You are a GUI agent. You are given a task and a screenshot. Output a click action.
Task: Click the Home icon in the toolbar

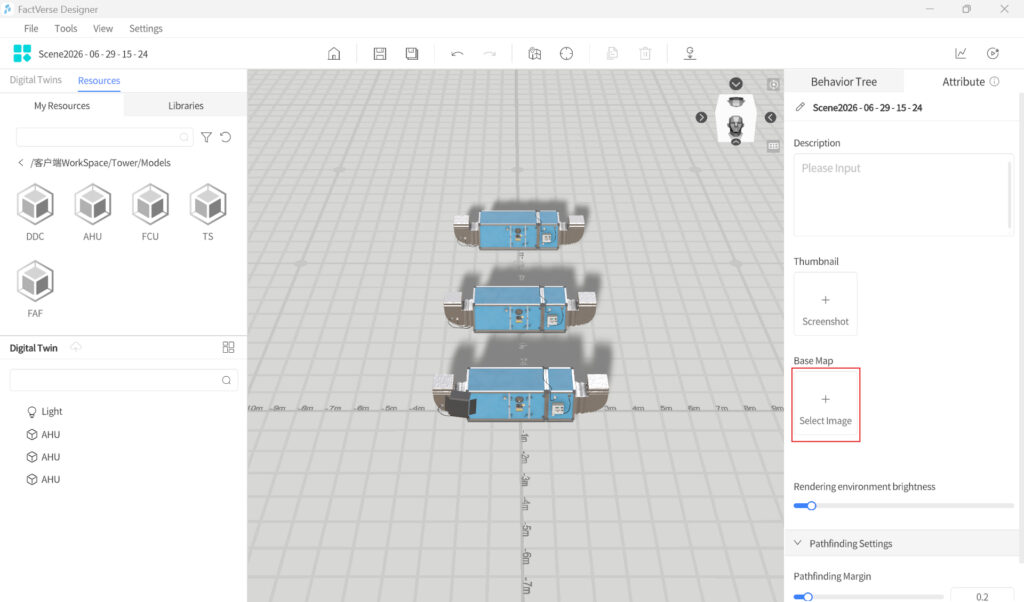(334, 54)
